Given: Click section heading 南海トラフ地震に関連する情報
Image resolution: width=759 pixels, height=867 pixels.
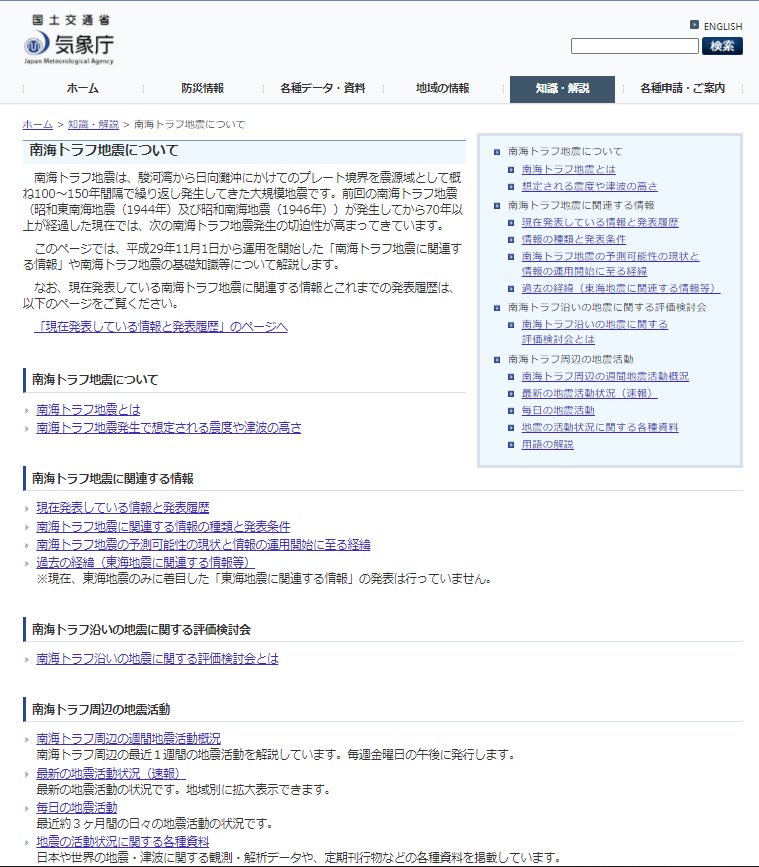Looking at the screenshot, I should pyautogui.click(x=113, y=479).
